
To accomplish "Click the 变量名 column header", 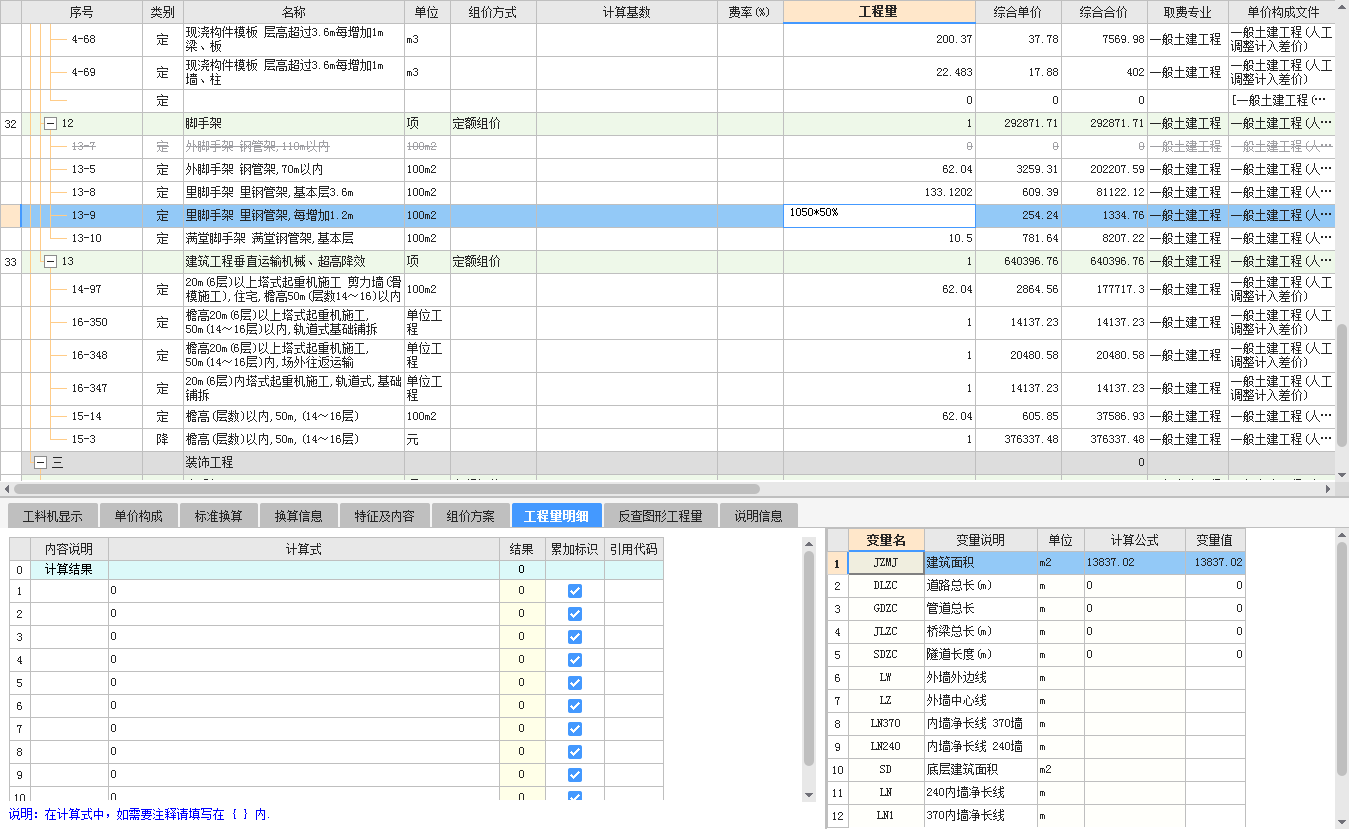I will point(886,540).
